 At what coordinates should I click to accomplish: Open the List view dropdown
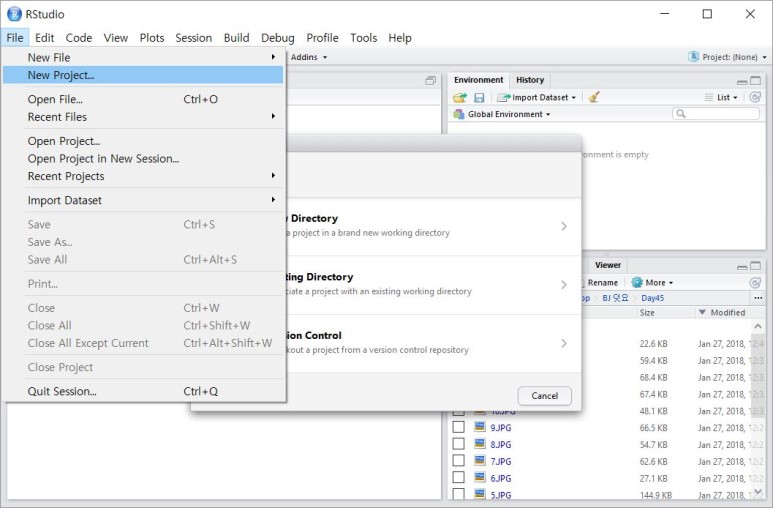click(721, 98)
